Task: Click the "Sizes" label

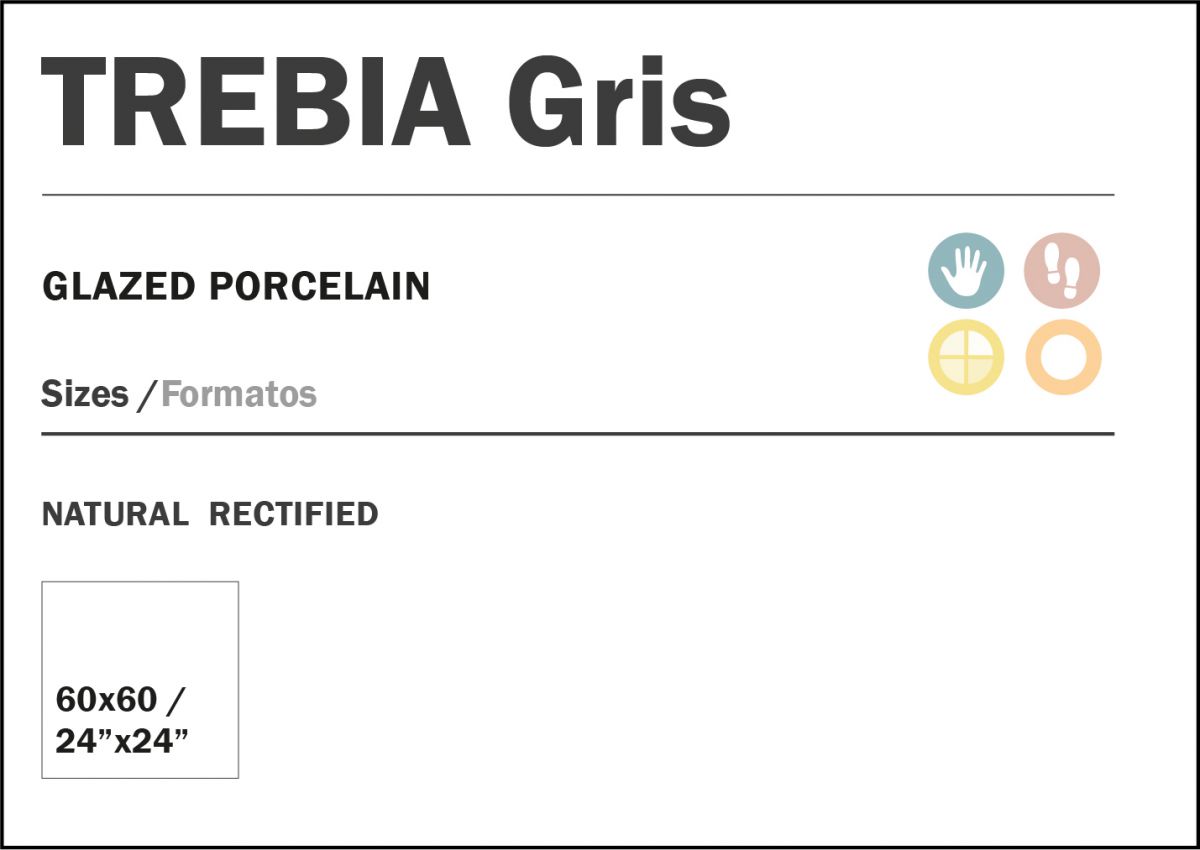Action: click(85, 394)
